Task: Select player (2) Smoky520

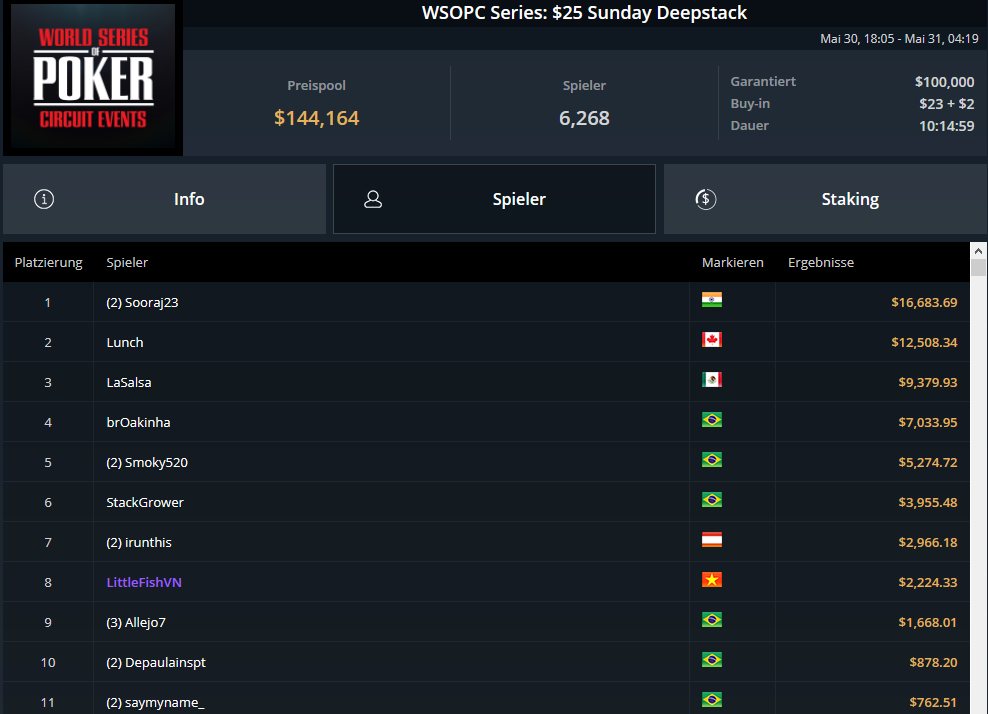Action: 147,463
